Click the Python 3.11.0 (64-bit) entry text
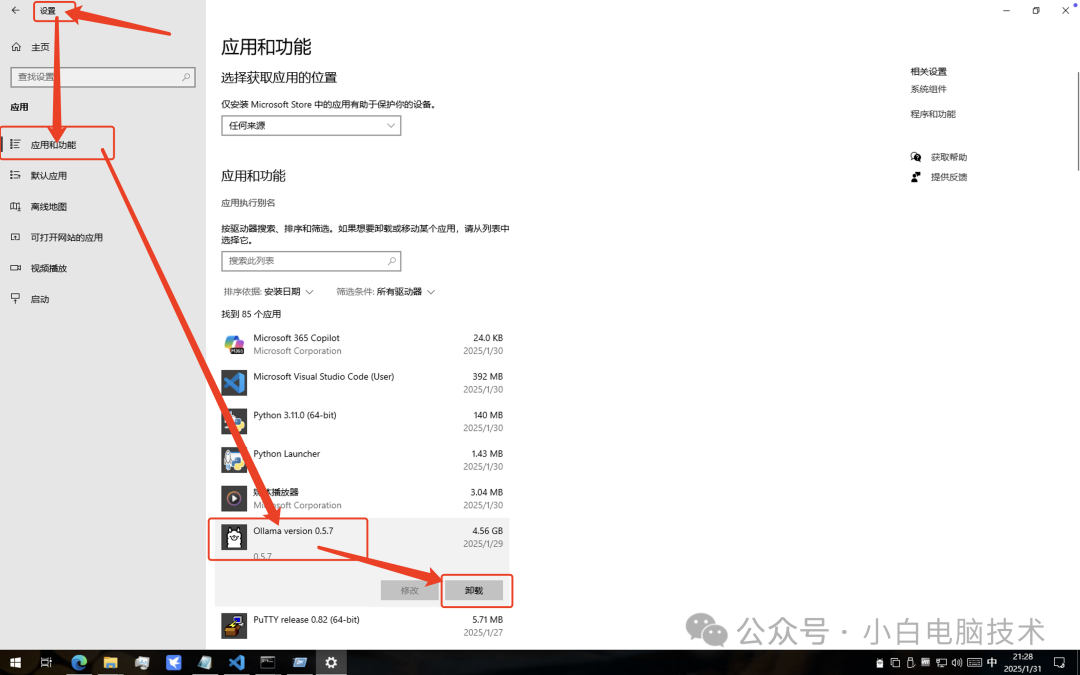The width and height of the screenshot is (1080, 675). coord(295,415)
